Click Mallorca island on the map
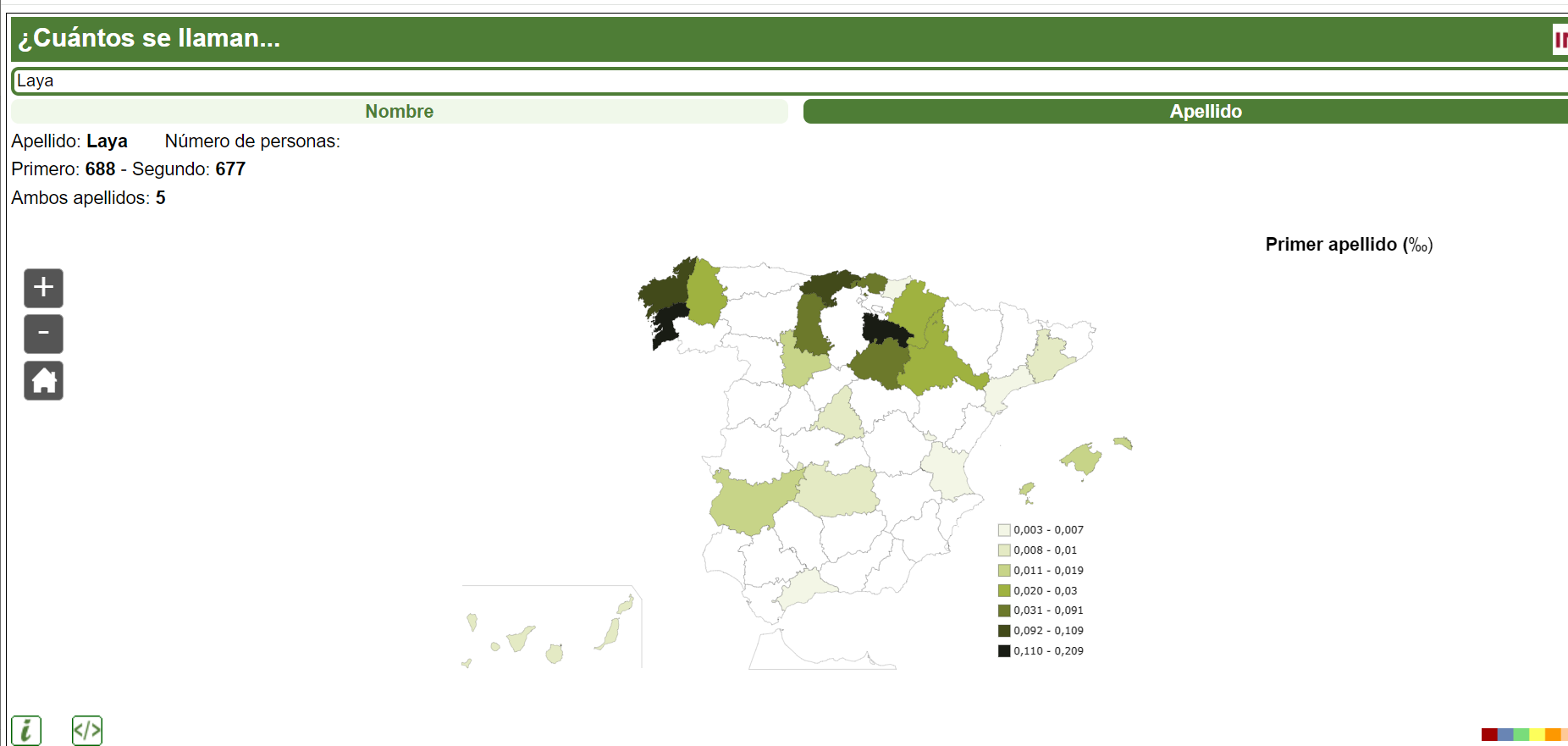1568x746 pixels. [1082, 458]
